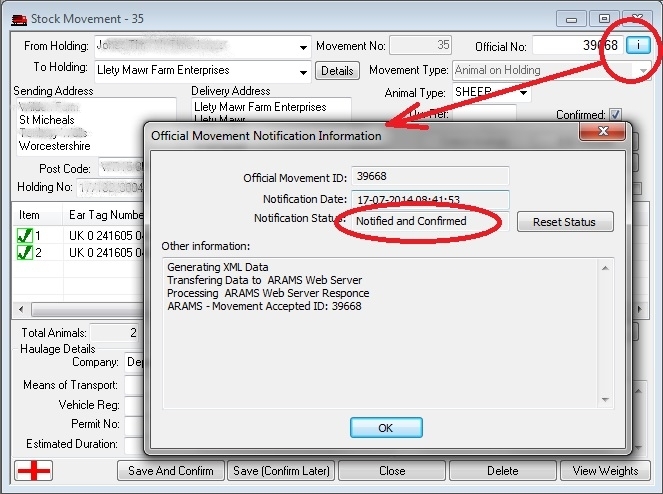The image size is (663, 494).
Task: Click the Stock Movement window title icon
Action: (19, 19)
